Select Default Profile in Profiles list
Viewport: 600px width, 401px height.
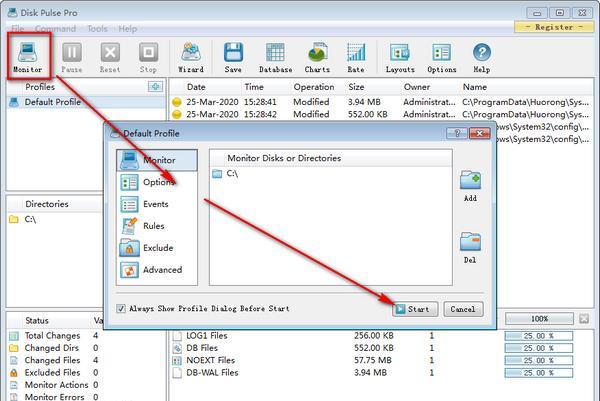click(x=86, y=102)
